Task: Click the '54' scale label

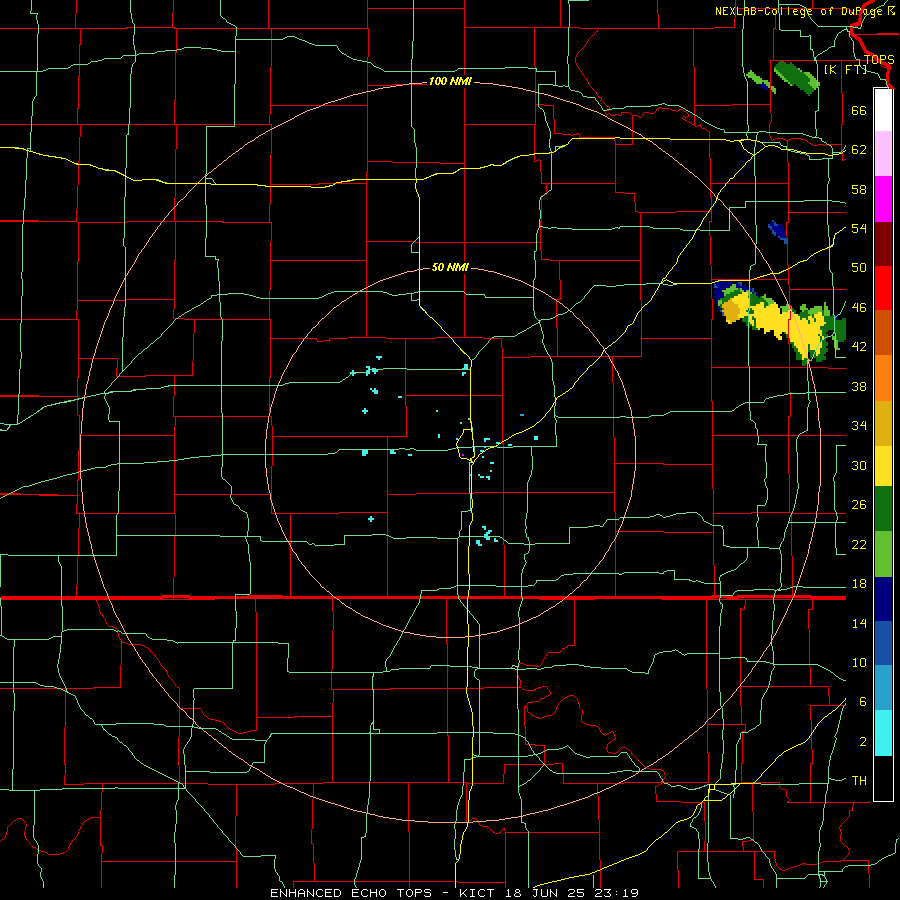Action: pyautogui.click(x=859, y=228)
